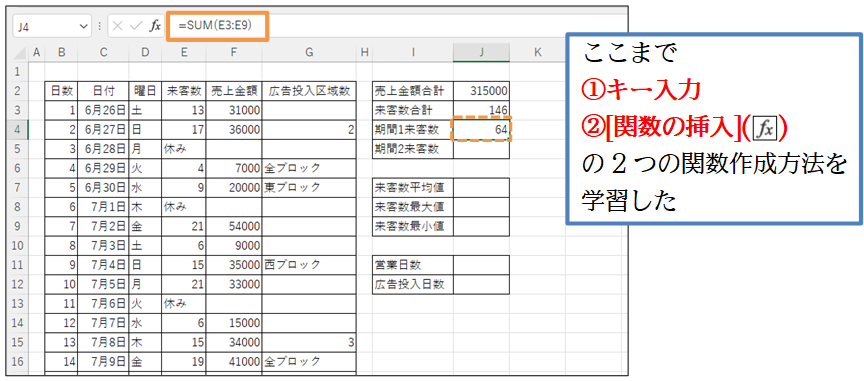864x381 pixels.
Task: Click the 期間2来客数 label cell
Action: [x=413, y=149]
